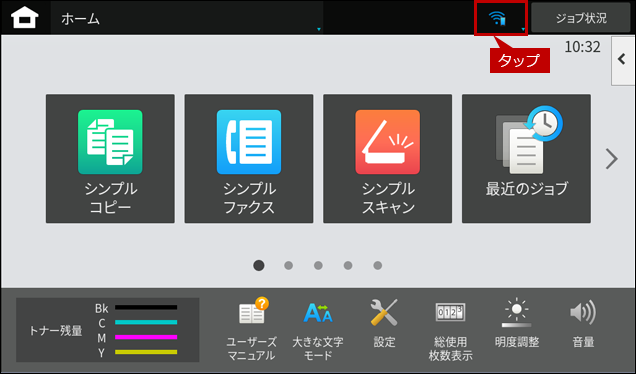Select the third page indicator dot
636x374 pixels.
tap(318, 265)
